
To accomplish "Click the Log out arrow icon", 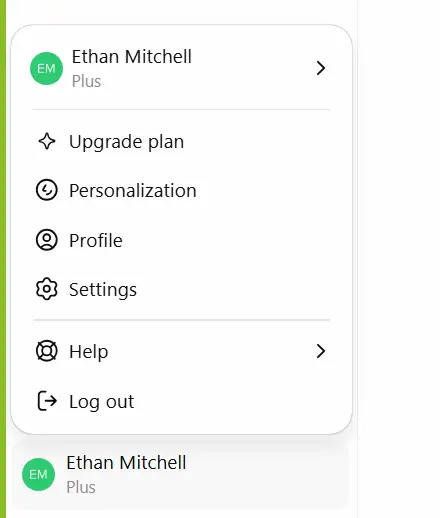I will click(x=47, y=401).
